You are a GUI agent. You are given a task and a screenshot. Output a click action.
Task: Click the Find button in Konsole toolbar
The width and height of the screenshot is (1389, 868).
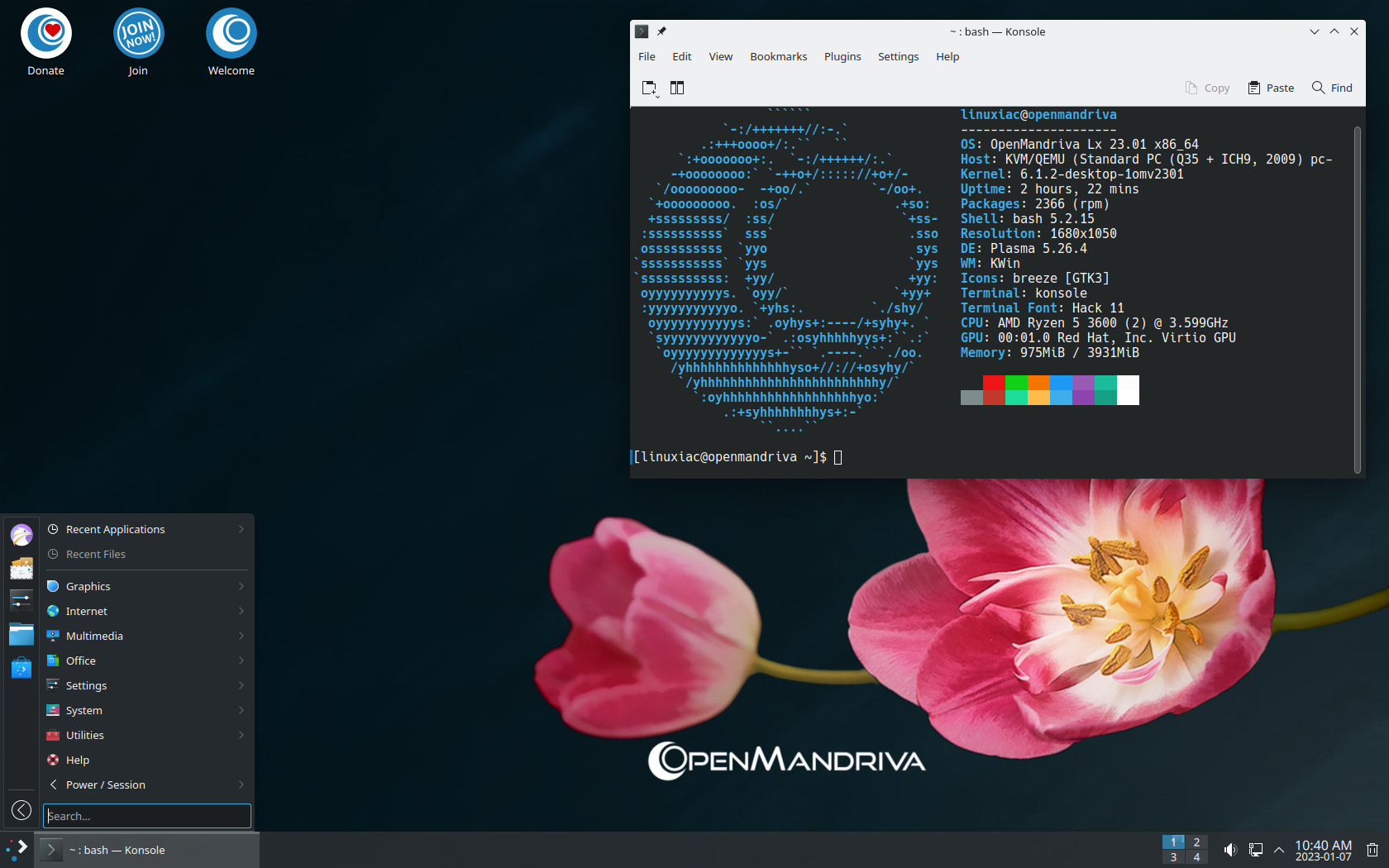coord(1332,88)
